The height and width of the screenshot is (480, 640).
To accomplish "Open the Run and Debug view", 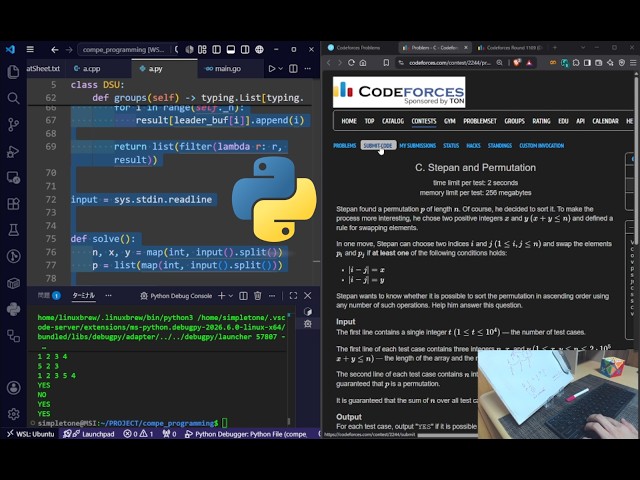I will click(x=13, y=151).
